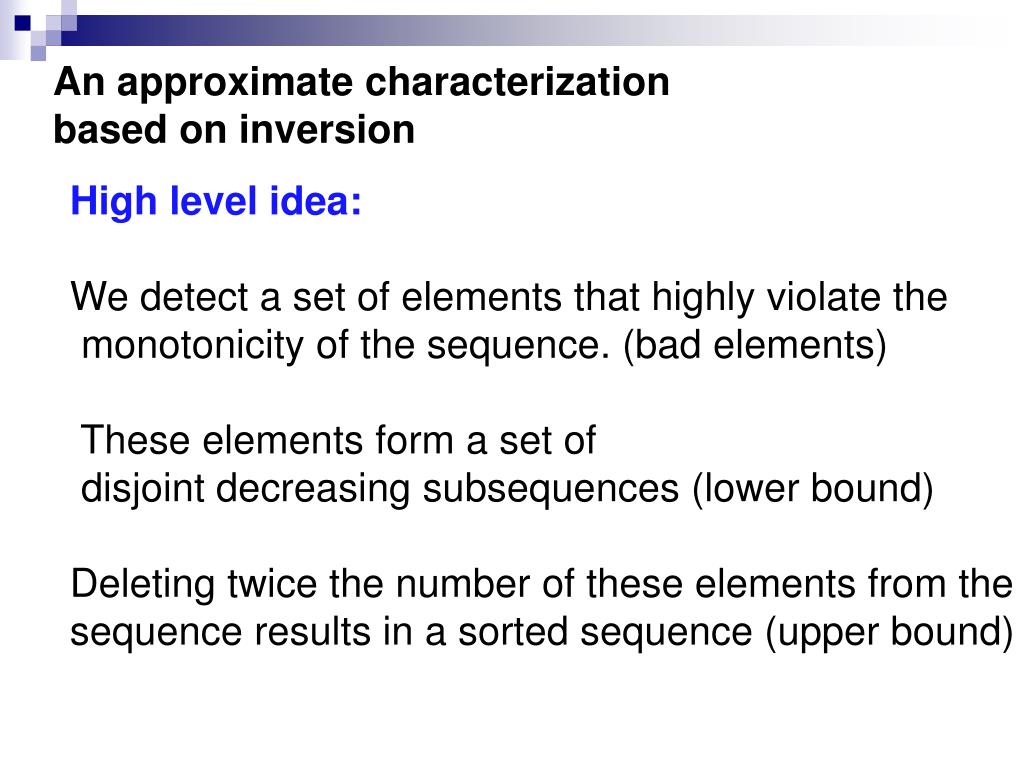Click the phrase 'sequence results in a sorted sequence'
The width and height of the screenshot is (1024, 768).
411,632
